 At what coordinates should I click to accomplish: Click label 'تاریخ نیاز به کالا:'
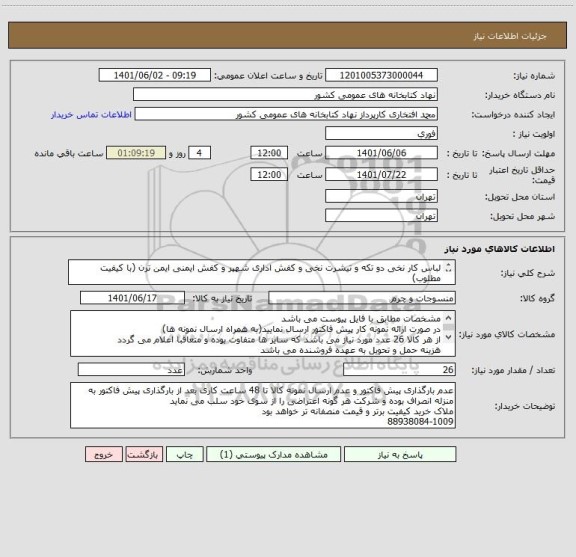tap(222, 298)
